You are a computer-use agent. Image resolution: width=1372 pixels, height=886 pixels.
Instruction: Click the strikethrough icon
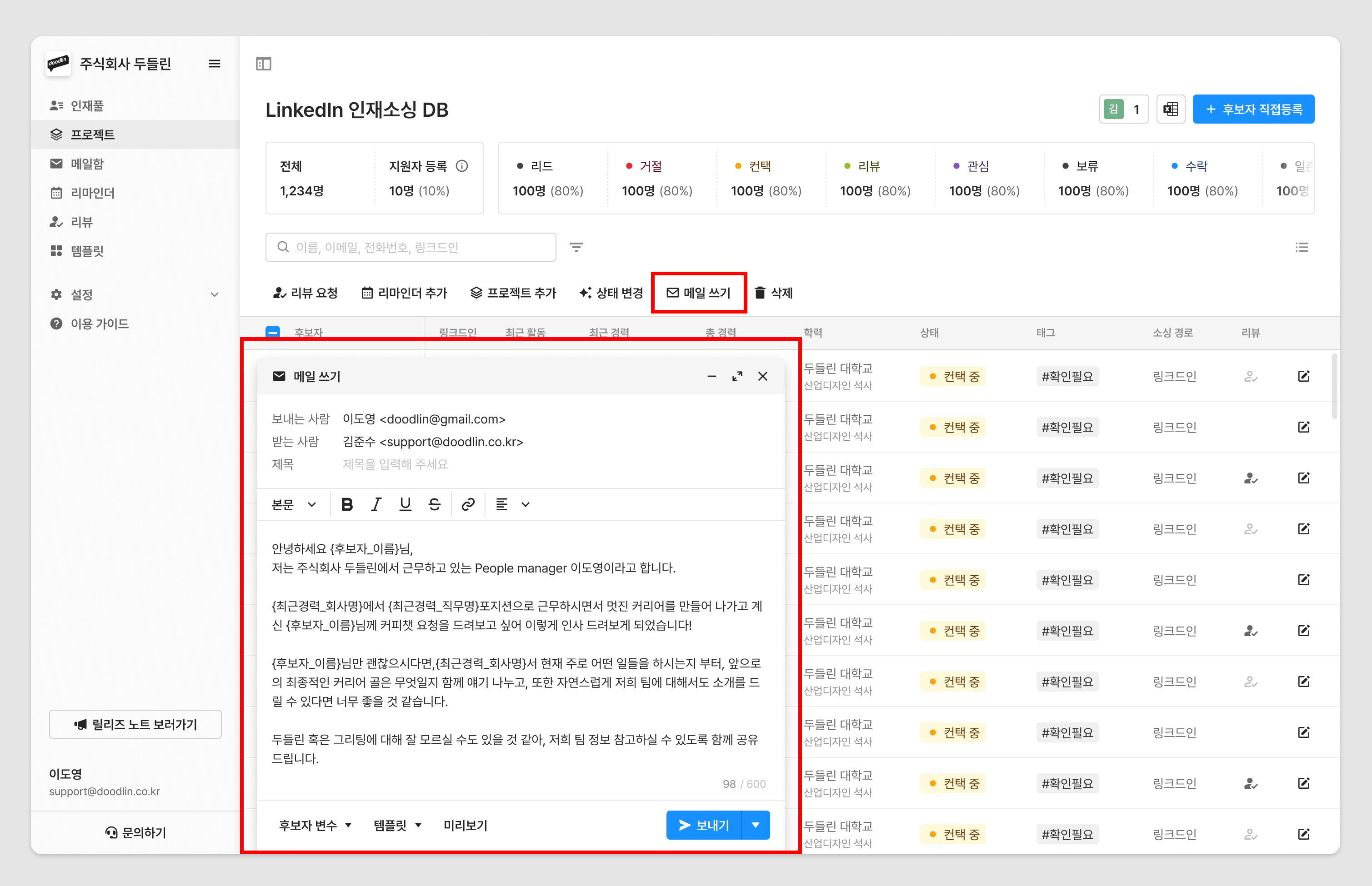pyautogui.click(x=435, y=504)
